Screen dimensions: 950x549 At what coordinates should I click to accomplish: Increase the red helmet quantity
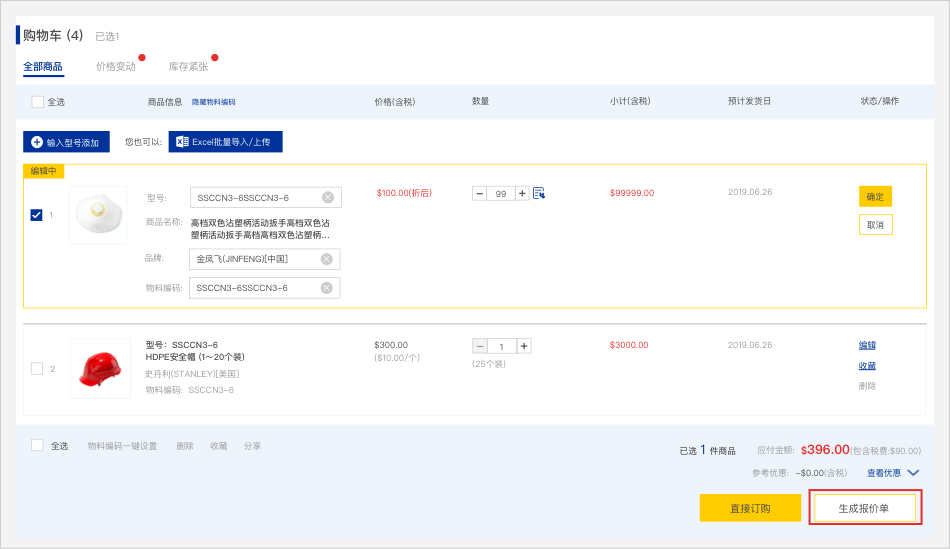(524, 346)
